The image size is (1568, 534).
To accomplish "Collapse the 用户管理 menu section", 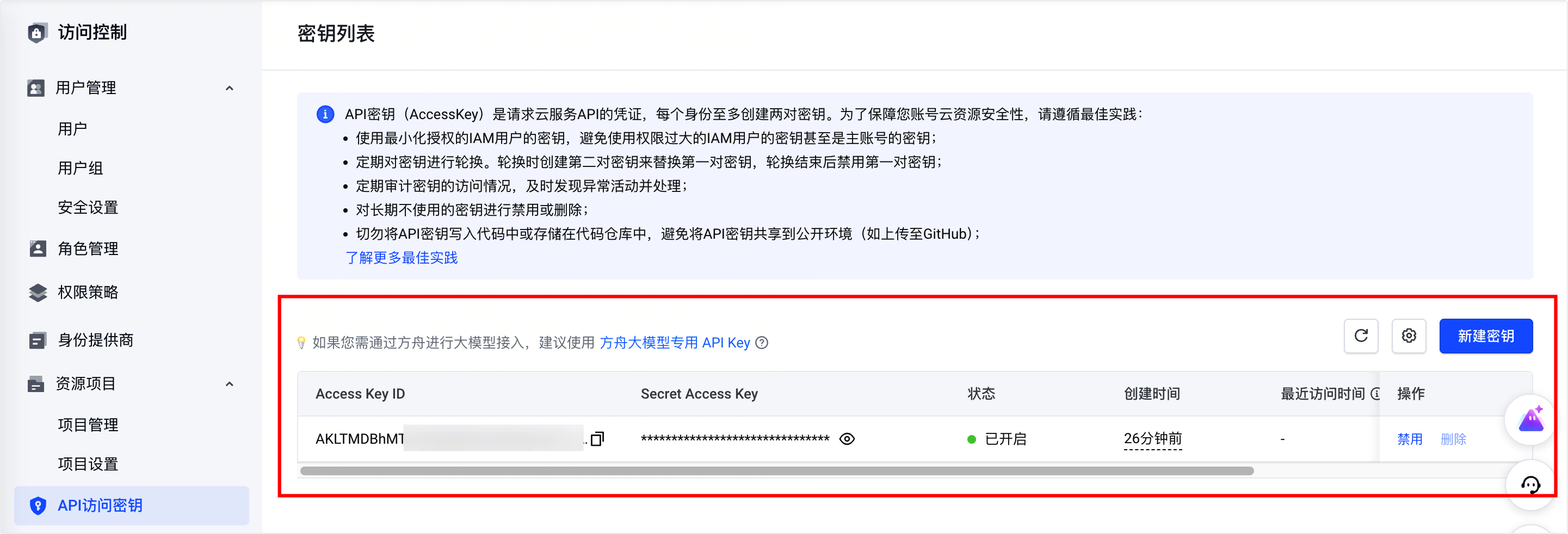I will 230,88.
